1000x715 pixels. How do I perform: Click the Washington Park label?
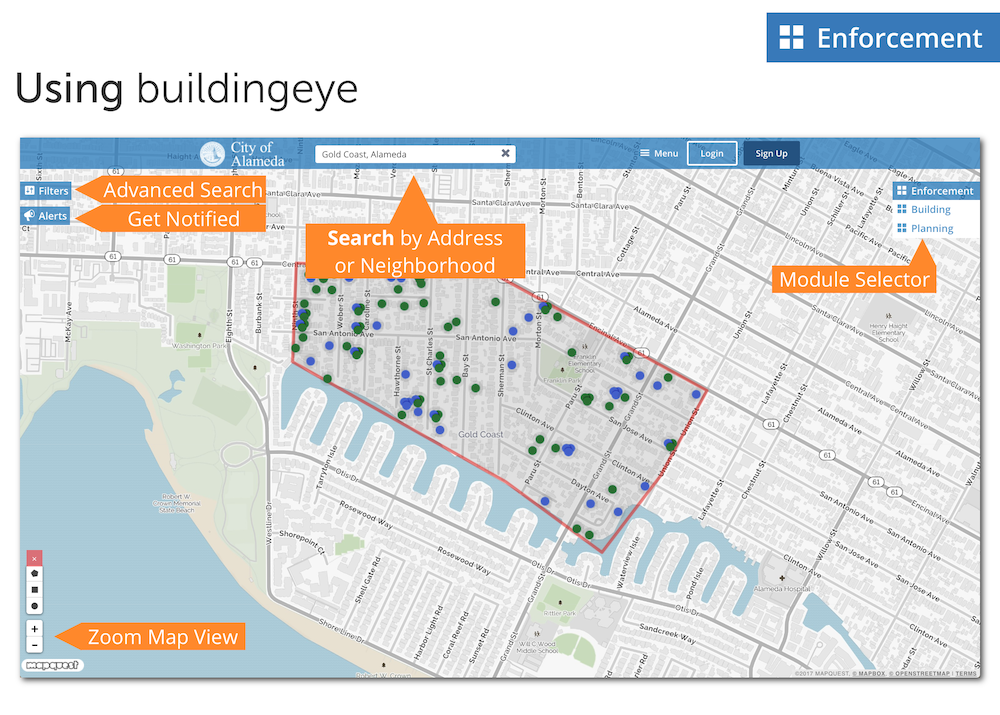200,345
